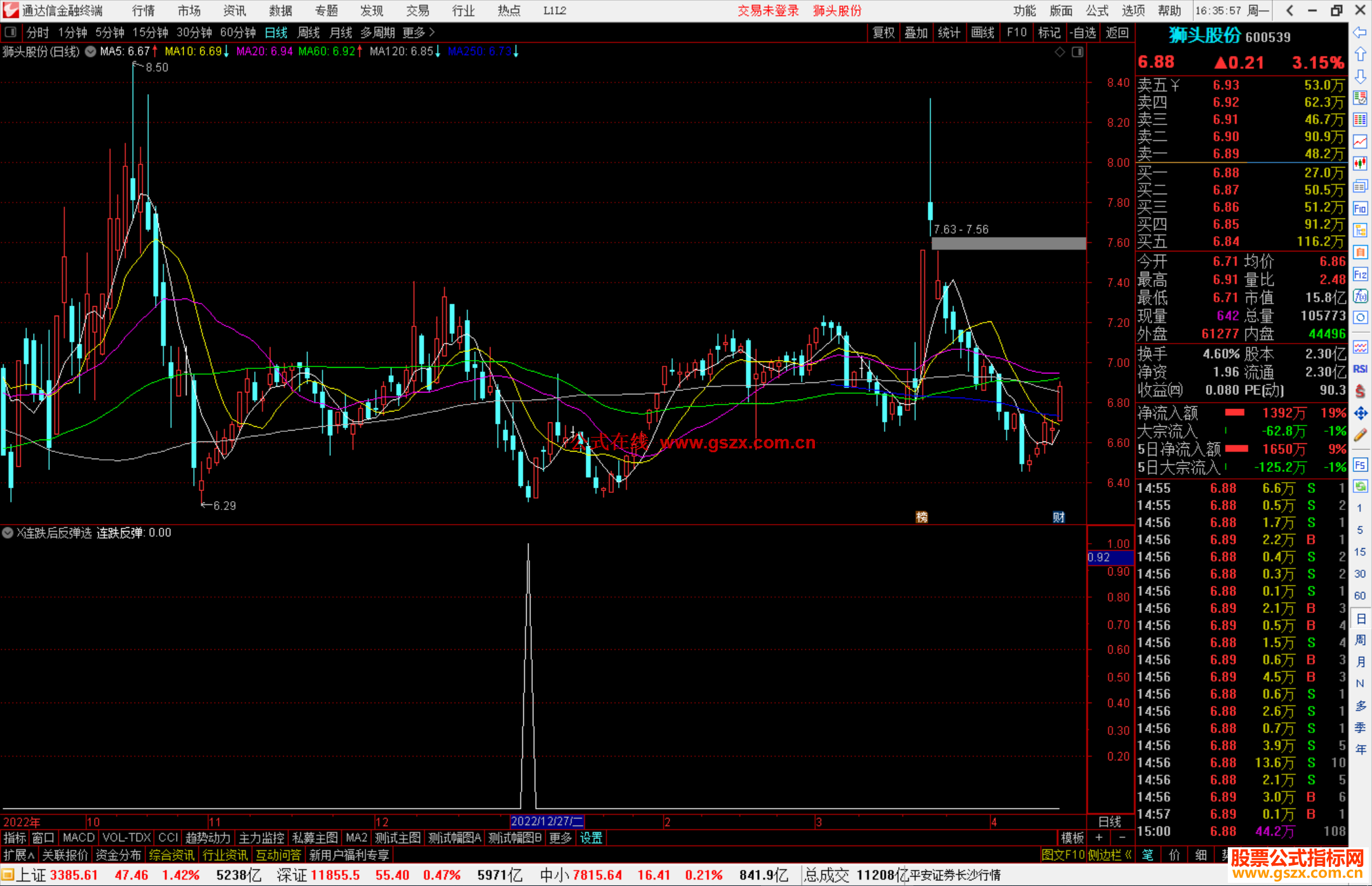Open the formula f(x) icon
This screenshot has width=1372, height=886.
point(1360,296)
